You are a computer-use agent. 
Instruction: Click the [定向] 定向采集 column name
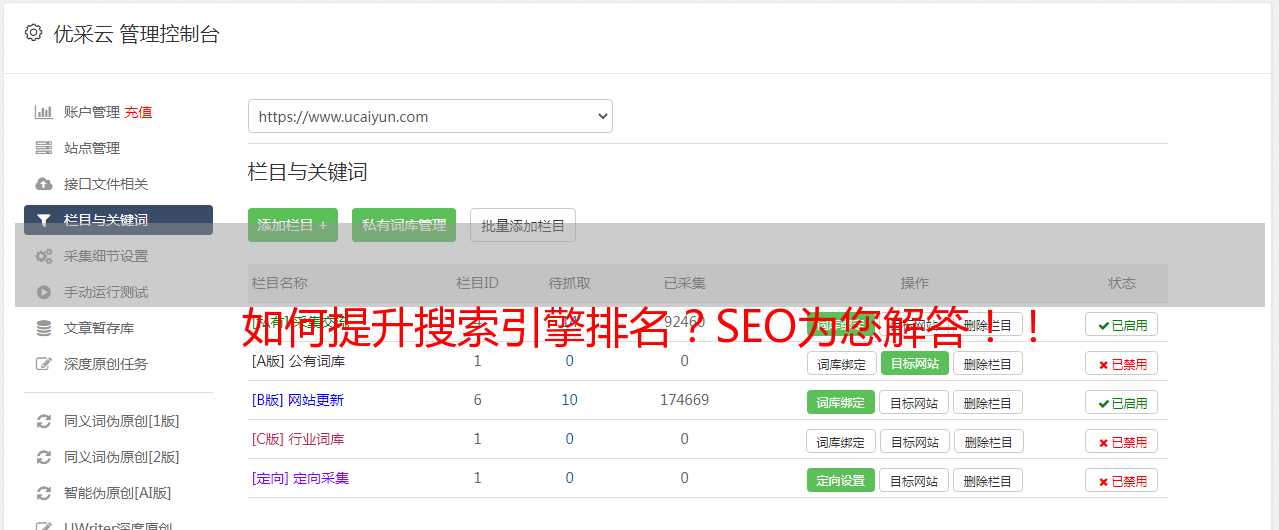300,478
